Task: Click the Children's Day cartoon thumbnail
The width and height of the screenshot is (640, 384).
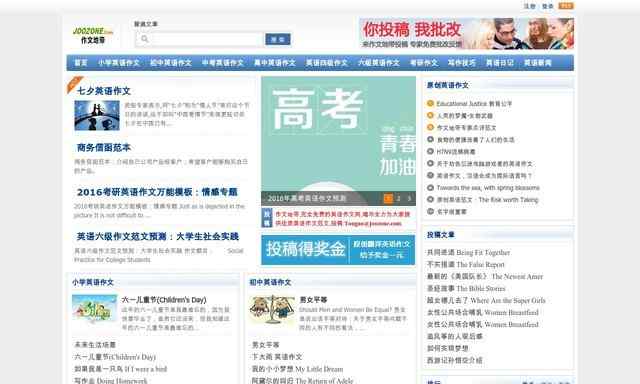Action: pyautogui.click(x=95, y=309)
